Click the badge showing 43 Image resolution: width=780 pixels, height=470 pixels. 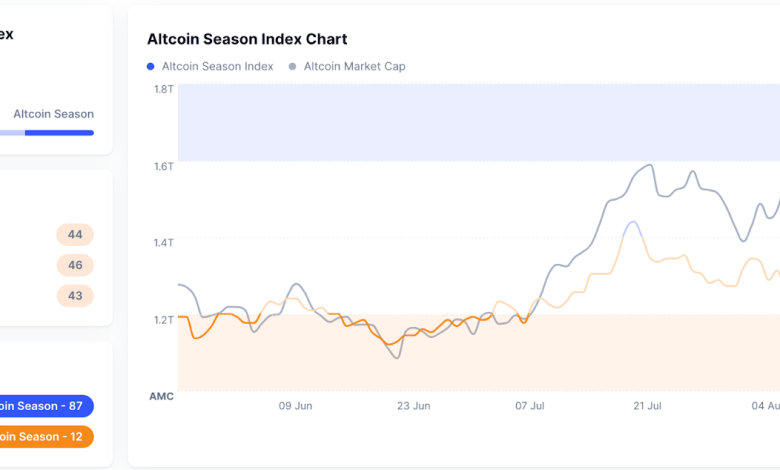pos(75,296)
